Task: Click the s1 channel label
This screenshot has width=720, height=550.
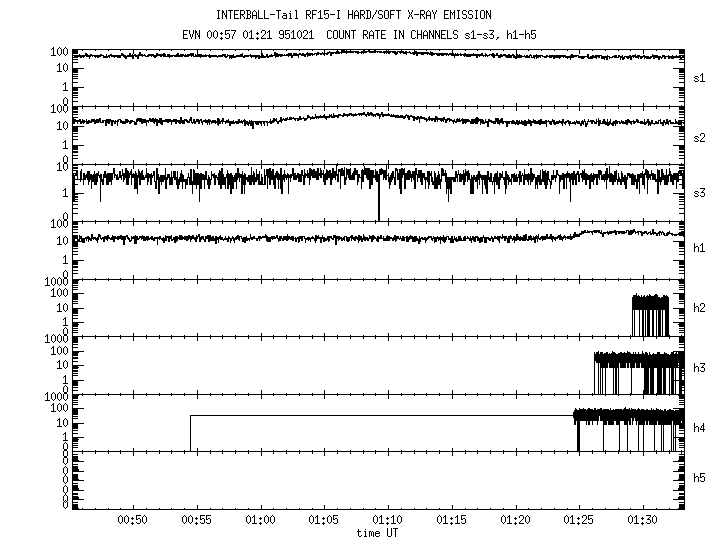Action: (700, 77)
